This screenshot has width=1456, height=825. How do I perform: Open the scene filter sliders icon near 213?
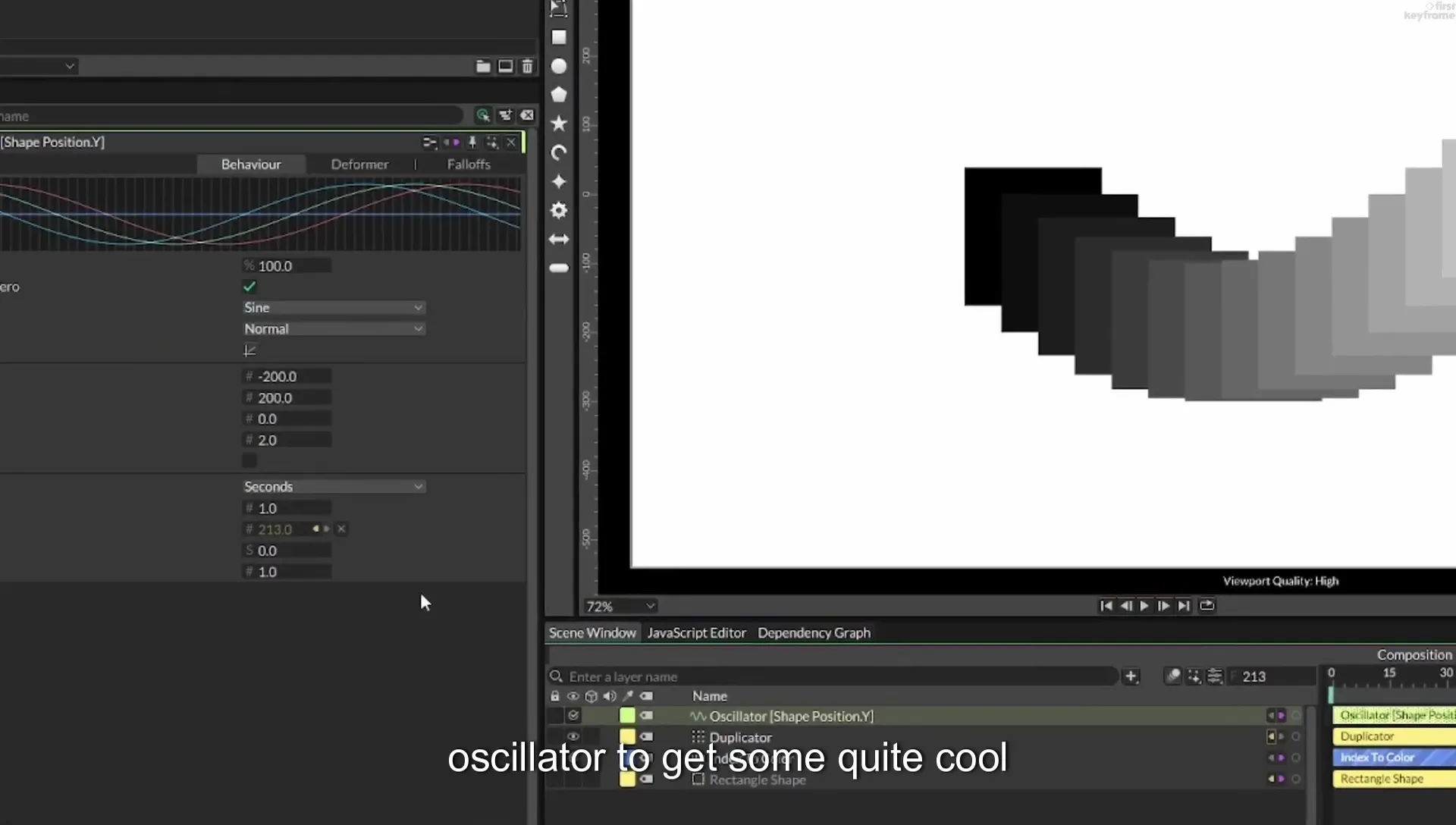pyautogui.click(x=1215, y=676)
